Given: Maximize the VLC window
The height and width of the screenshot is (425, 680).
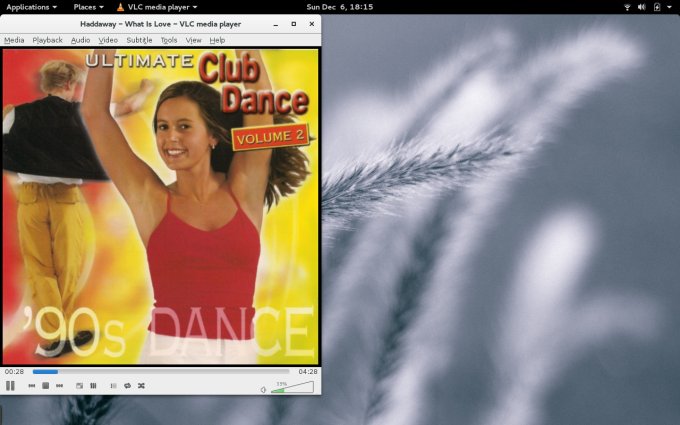Looking at the screenshot, I should pos(294,24).
